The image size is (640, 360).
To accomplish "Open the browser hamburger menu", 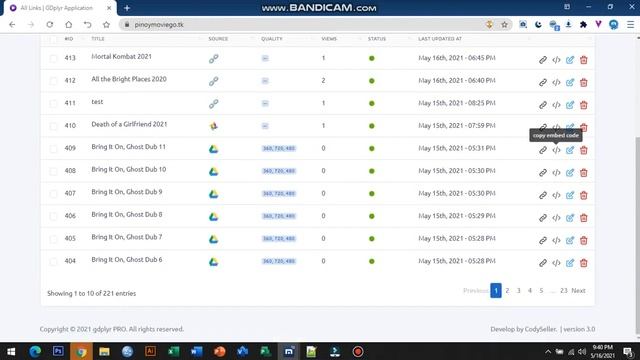I will [x=630, y=24].
